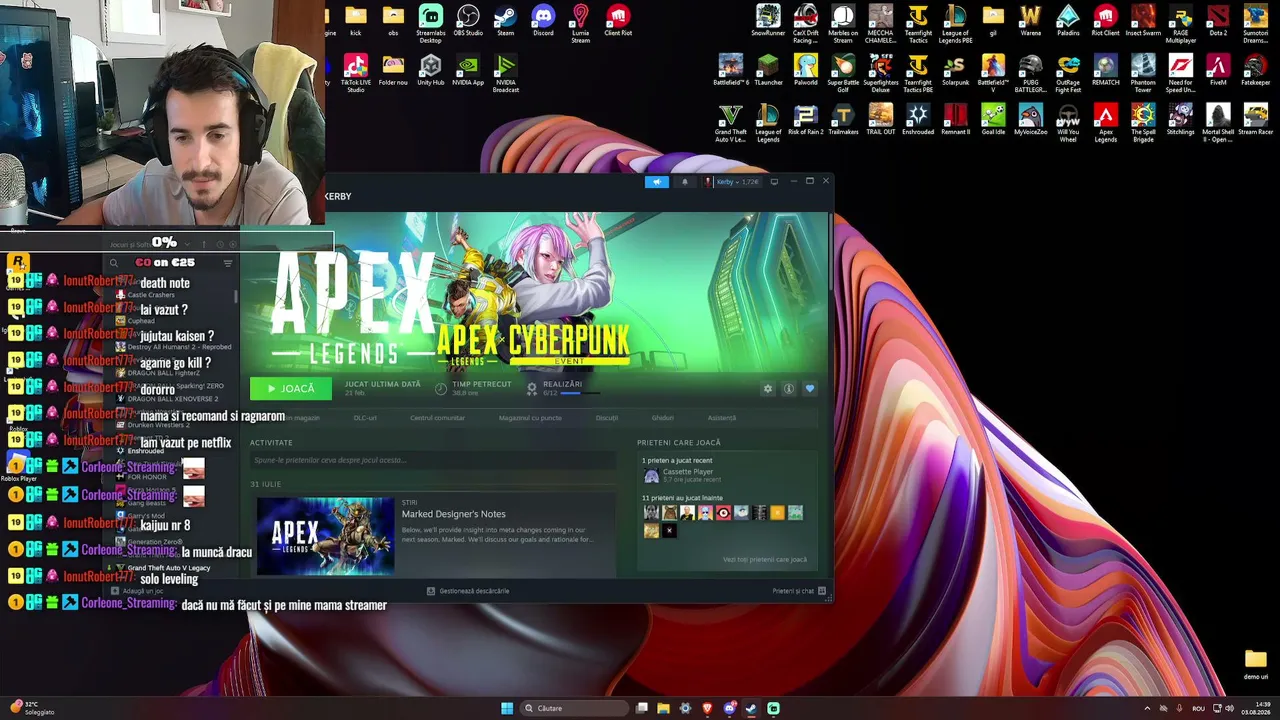Click the activity status input field
This screenshot has height=720, width=1280.
[433, 460]
